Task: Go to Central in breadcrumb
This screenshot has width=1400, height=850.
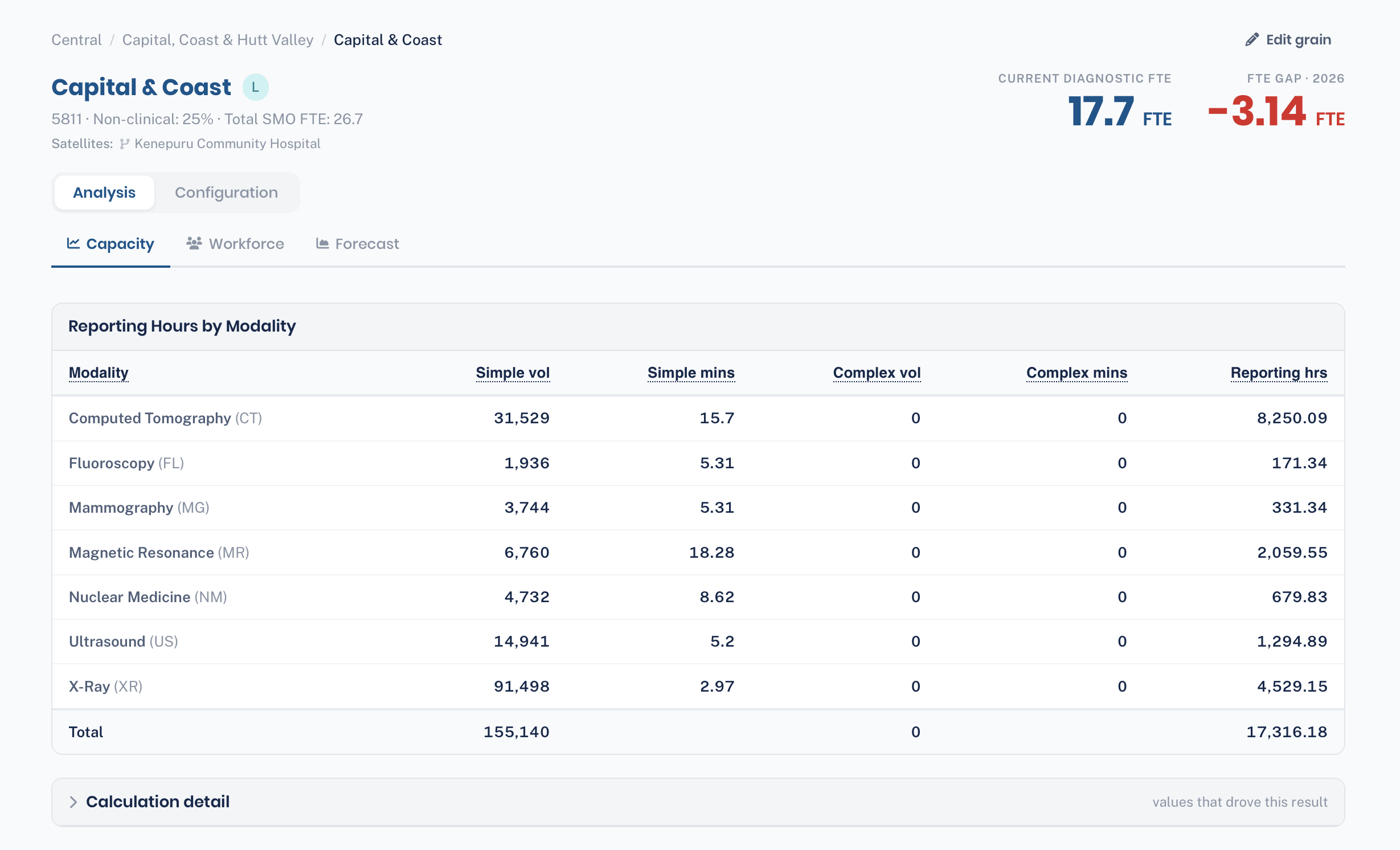Action: pyautogui.click(x=76, y=40)
